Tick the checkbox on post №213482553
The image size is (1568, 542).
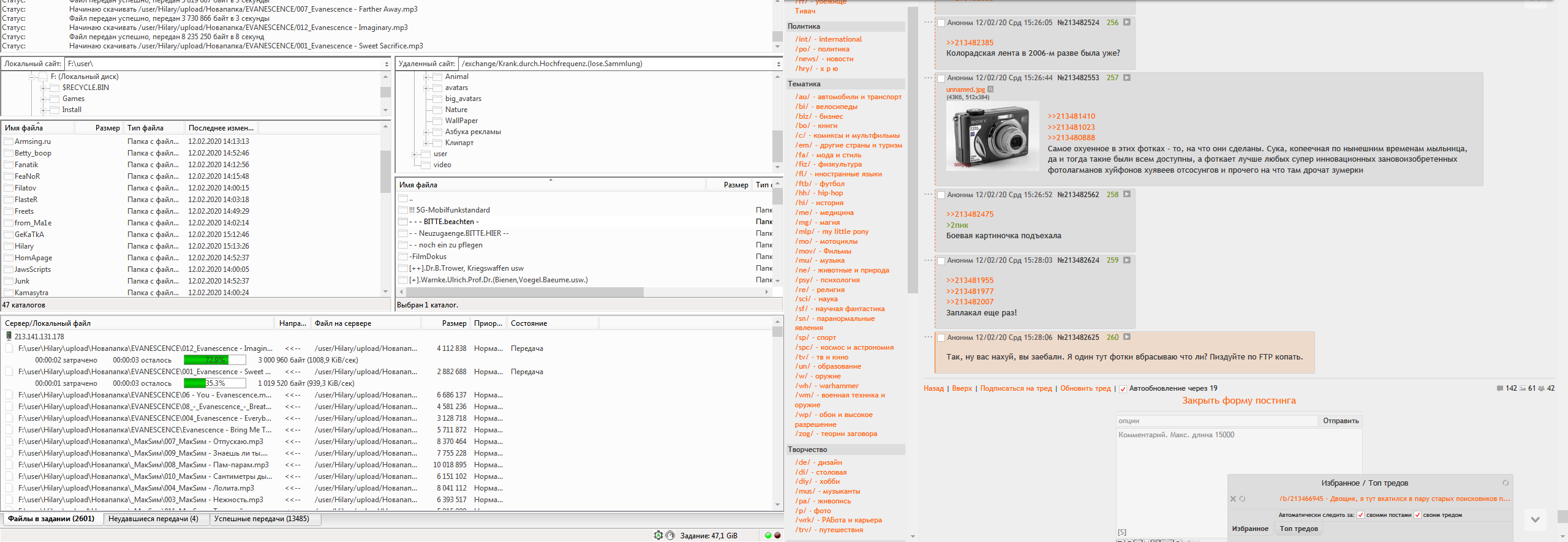coord(941,78)
